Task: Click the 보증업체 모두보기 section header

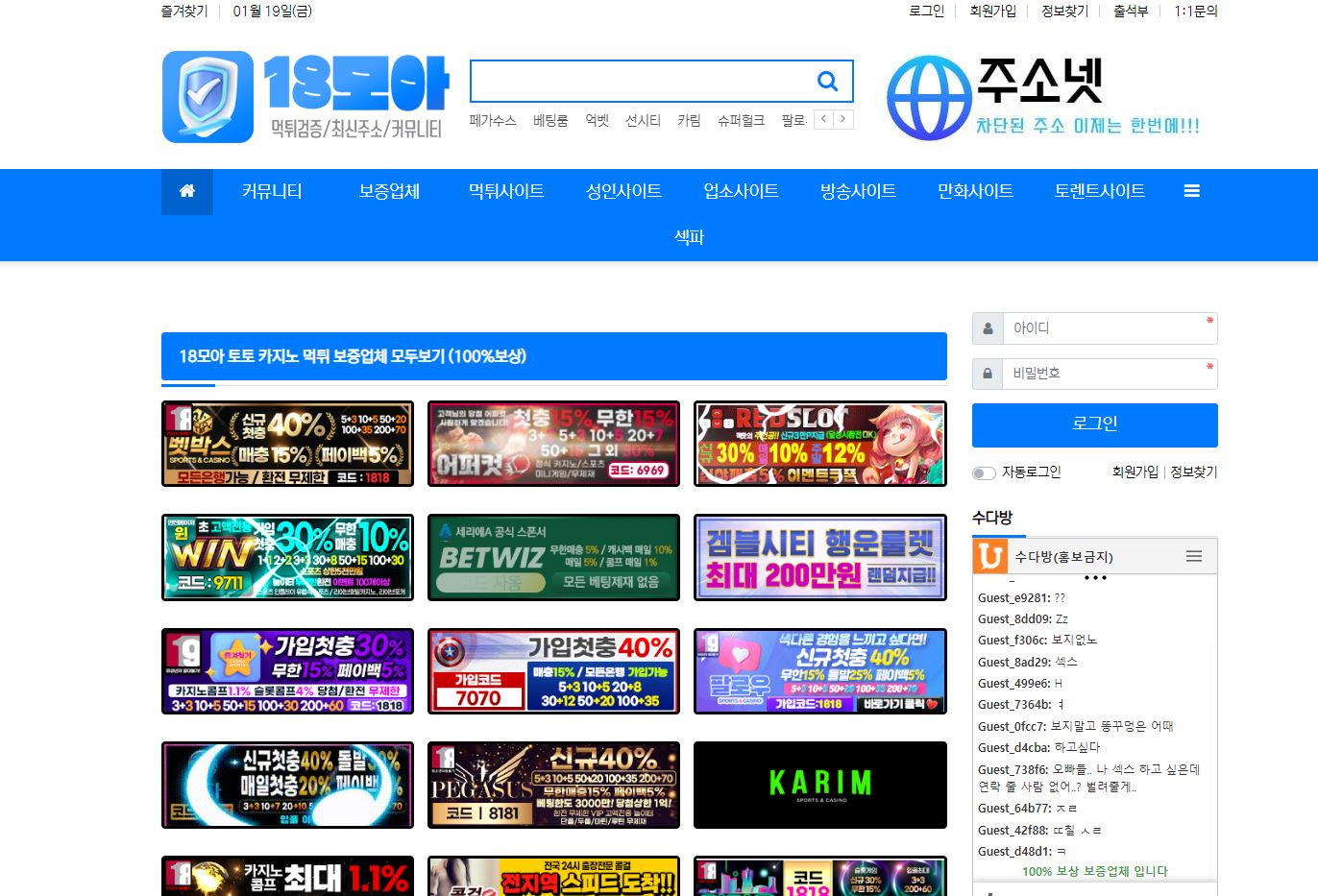Action: click(x=554, y=356)
